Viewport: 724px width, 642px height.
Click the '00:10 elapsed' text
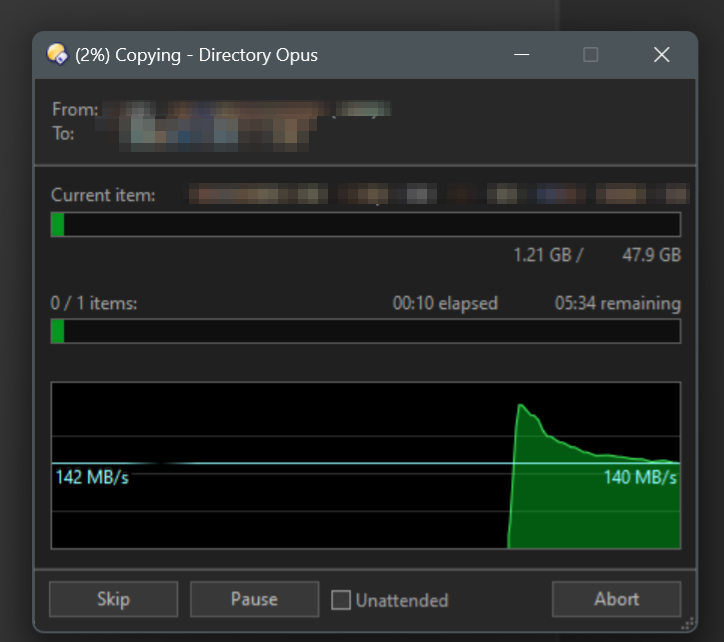point(445,303)
